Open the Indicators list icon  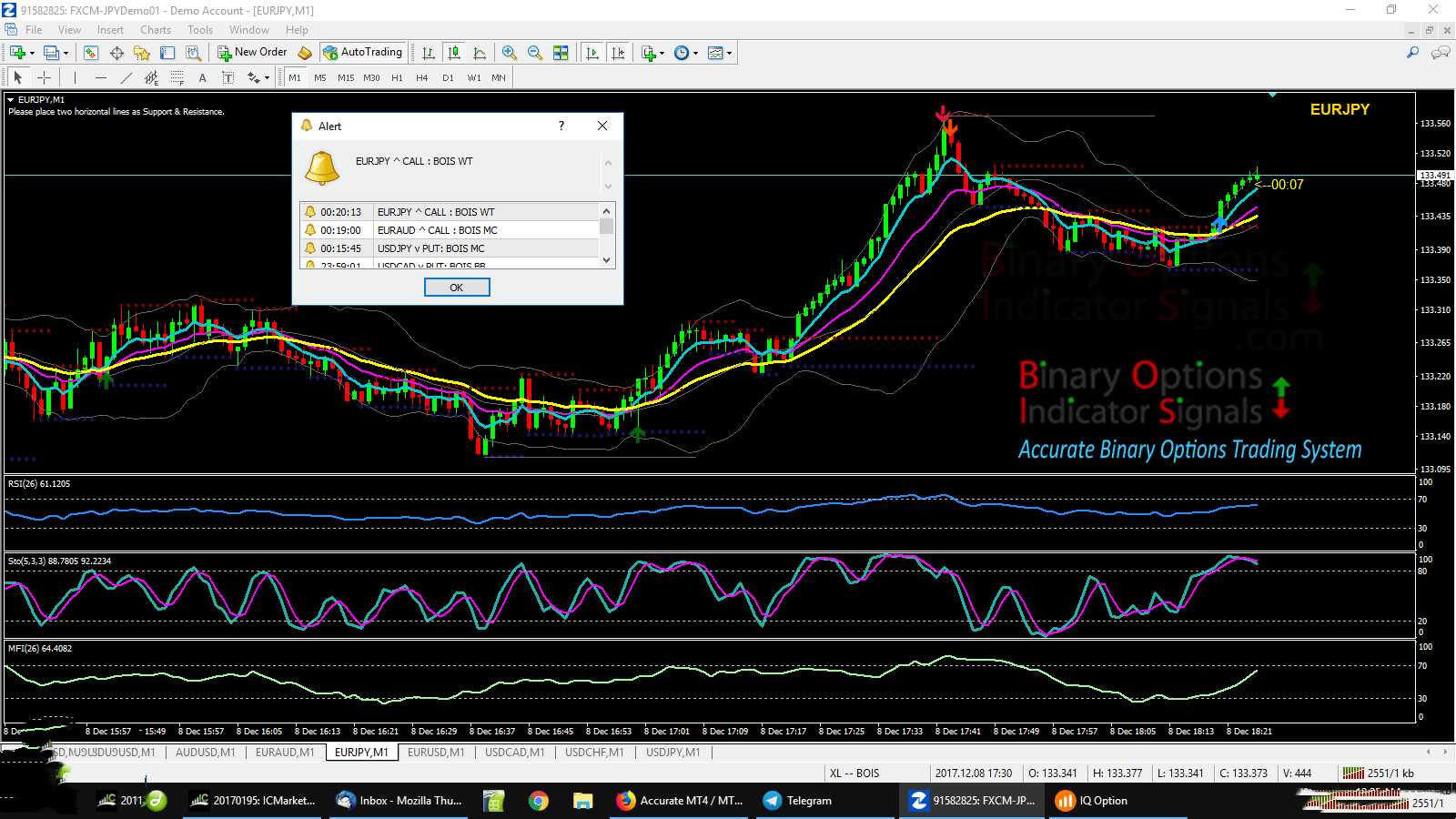point(648,53)
